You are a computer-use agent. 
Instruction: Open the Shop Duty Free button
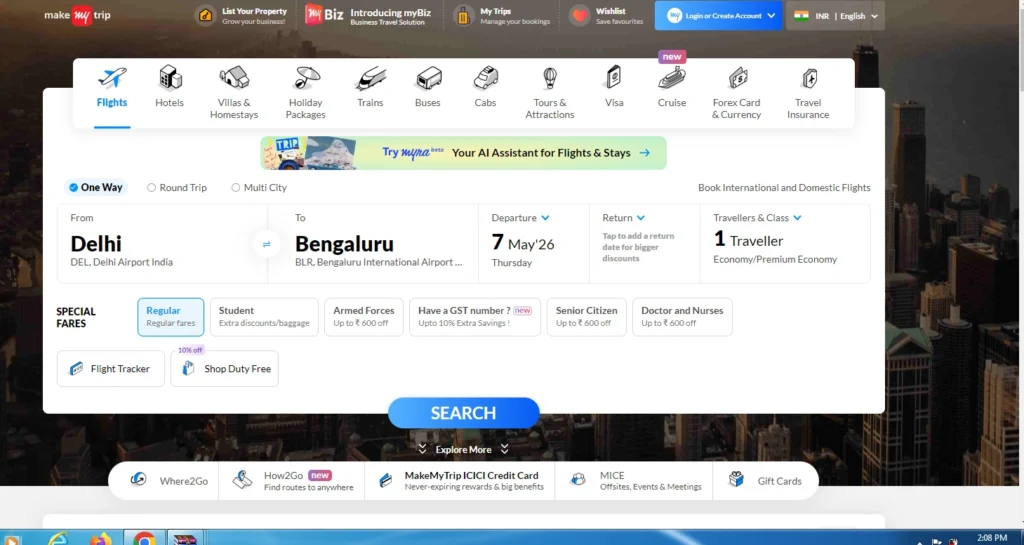tap(224, 369)
